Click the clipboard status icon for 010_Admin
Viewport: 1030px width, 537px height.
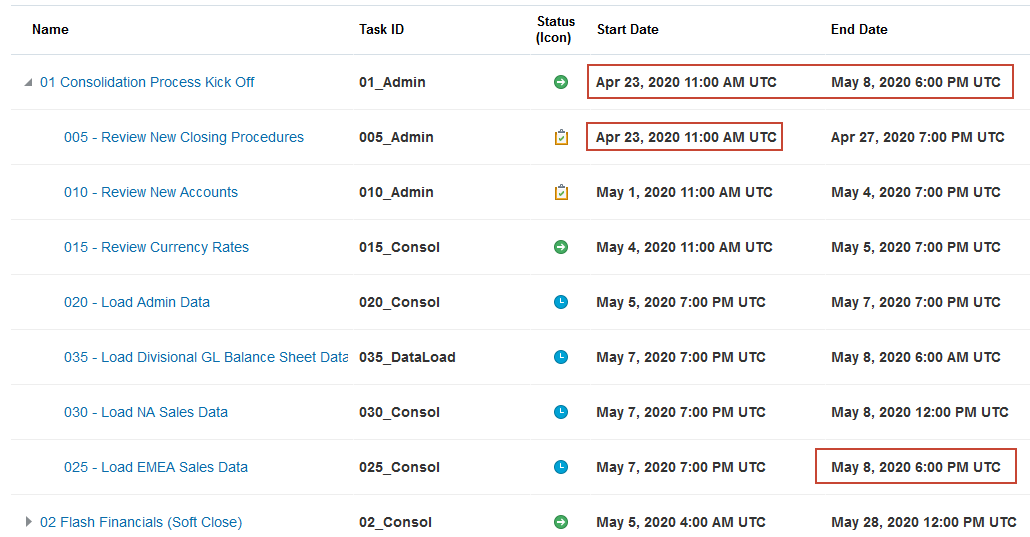(x=561, y=192)
